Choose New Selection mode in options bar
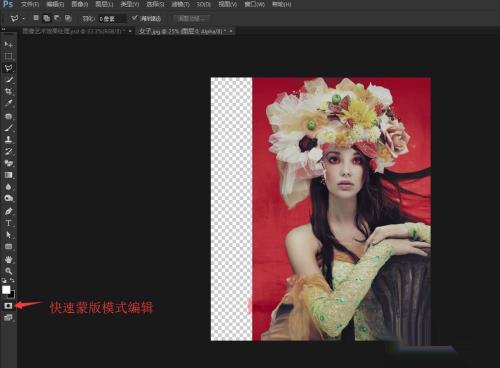 (x=36, y=18)
